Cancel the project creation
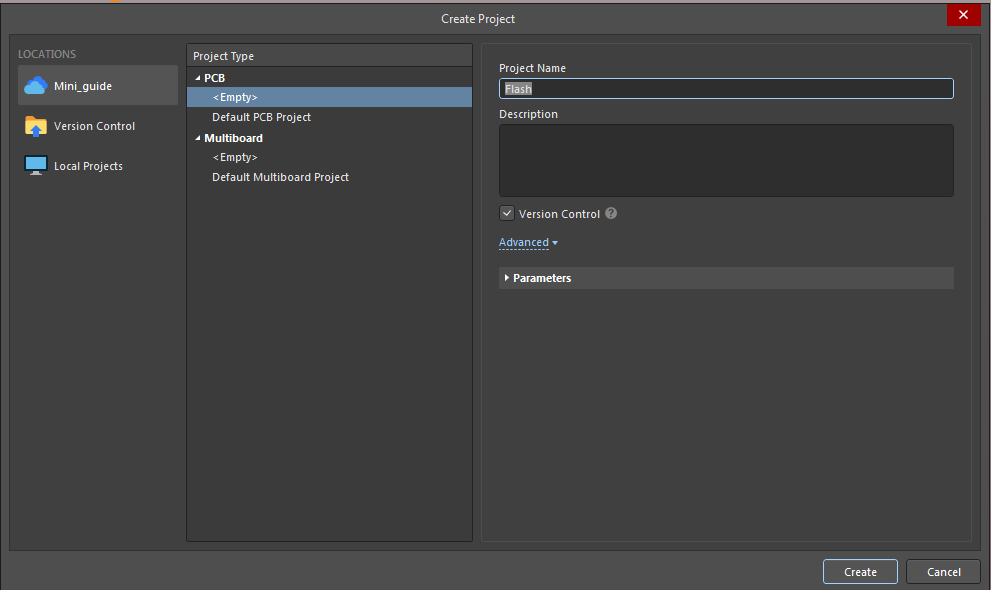The height and width of the screenshot is (590, 991). point(942,571)
